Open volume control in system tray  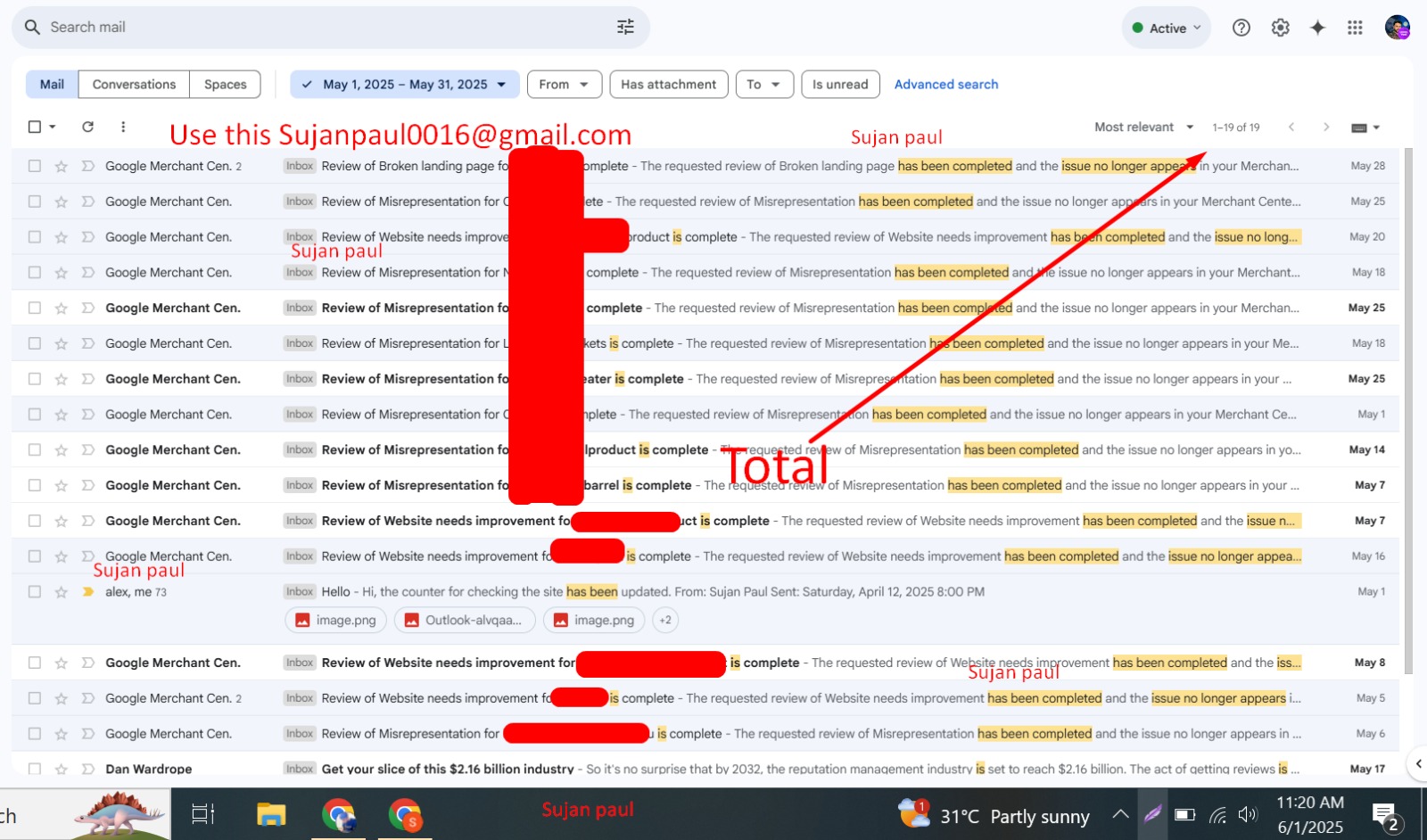[x=1248, y=815]
